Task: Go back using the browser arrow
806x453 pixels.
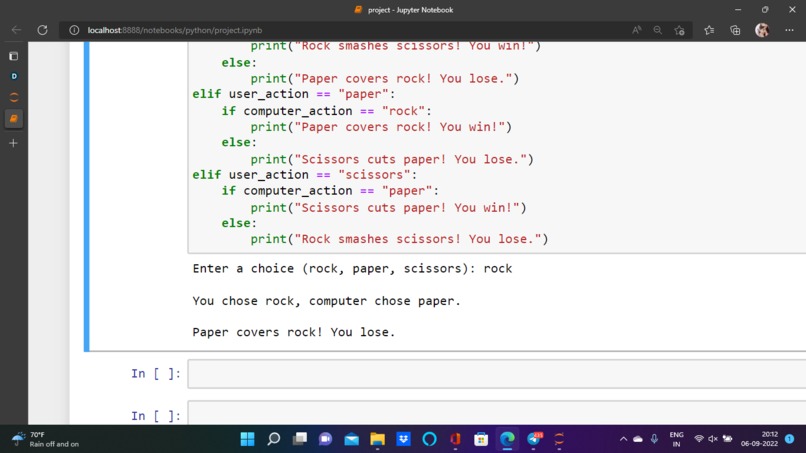Action: 16,30
